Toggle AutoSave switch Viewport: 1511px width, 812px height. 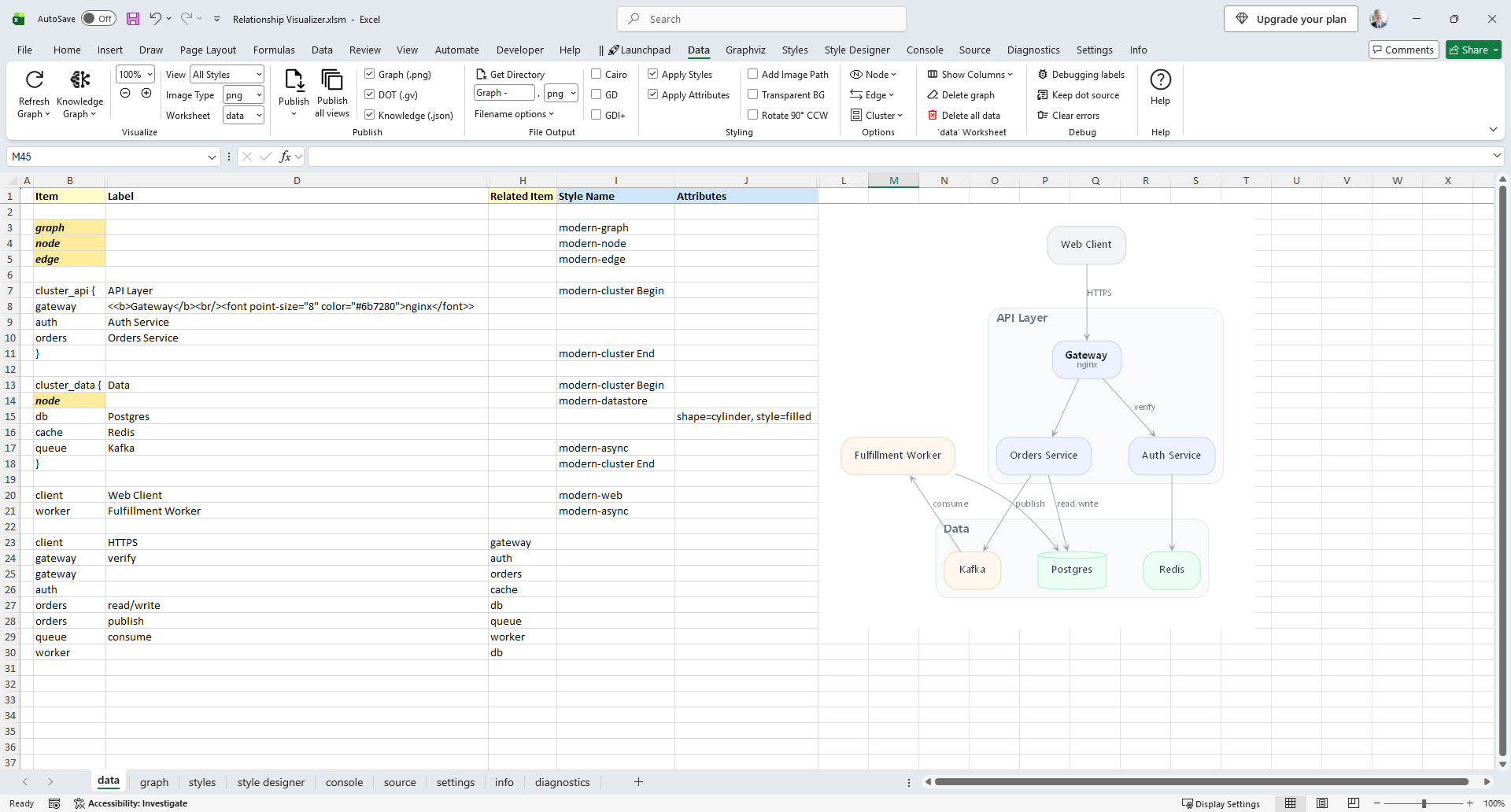pos(98,19)
